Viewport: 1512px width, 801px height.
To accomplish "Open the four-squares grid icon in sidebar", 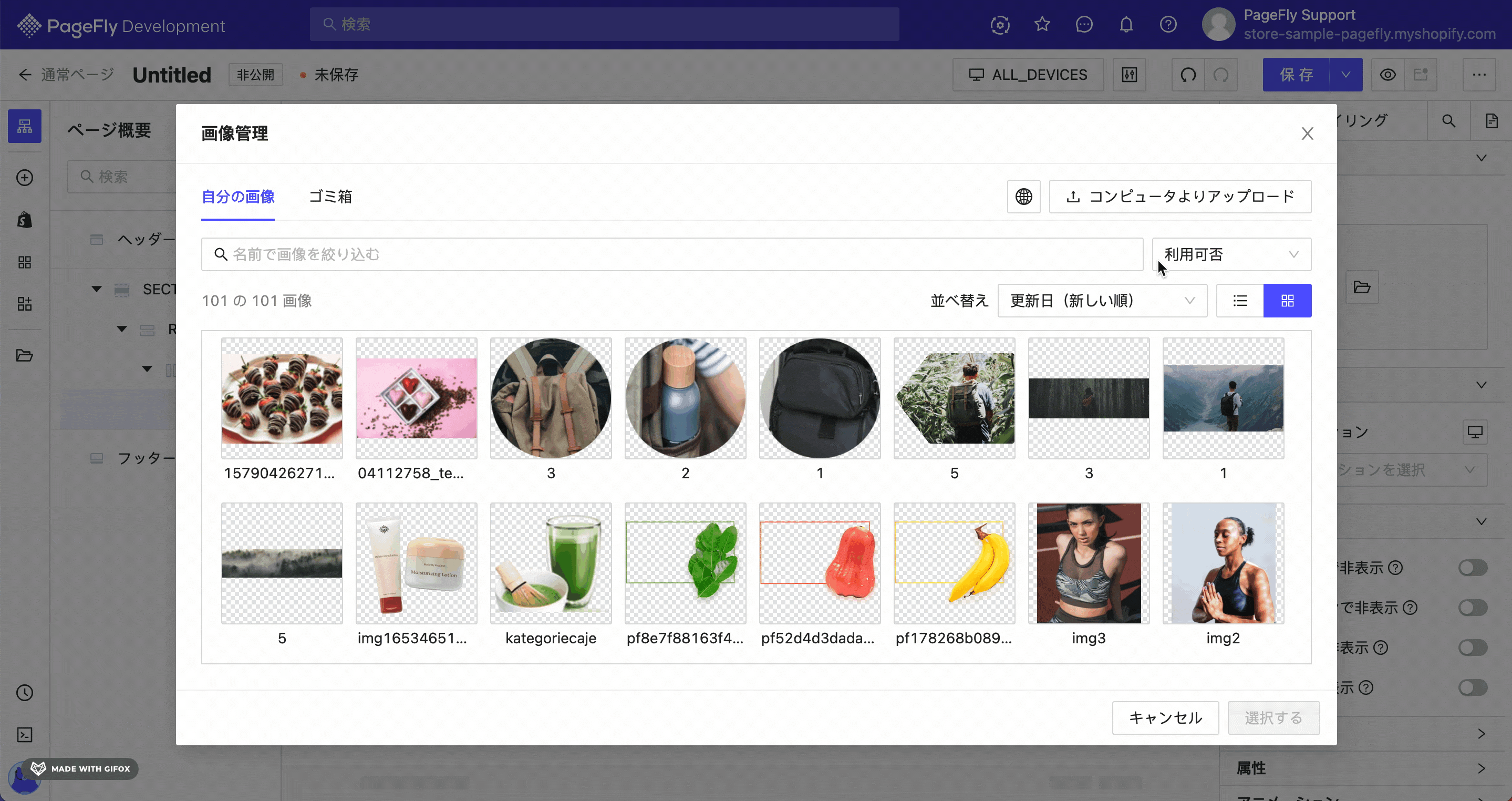I will [x=25, y=262].
